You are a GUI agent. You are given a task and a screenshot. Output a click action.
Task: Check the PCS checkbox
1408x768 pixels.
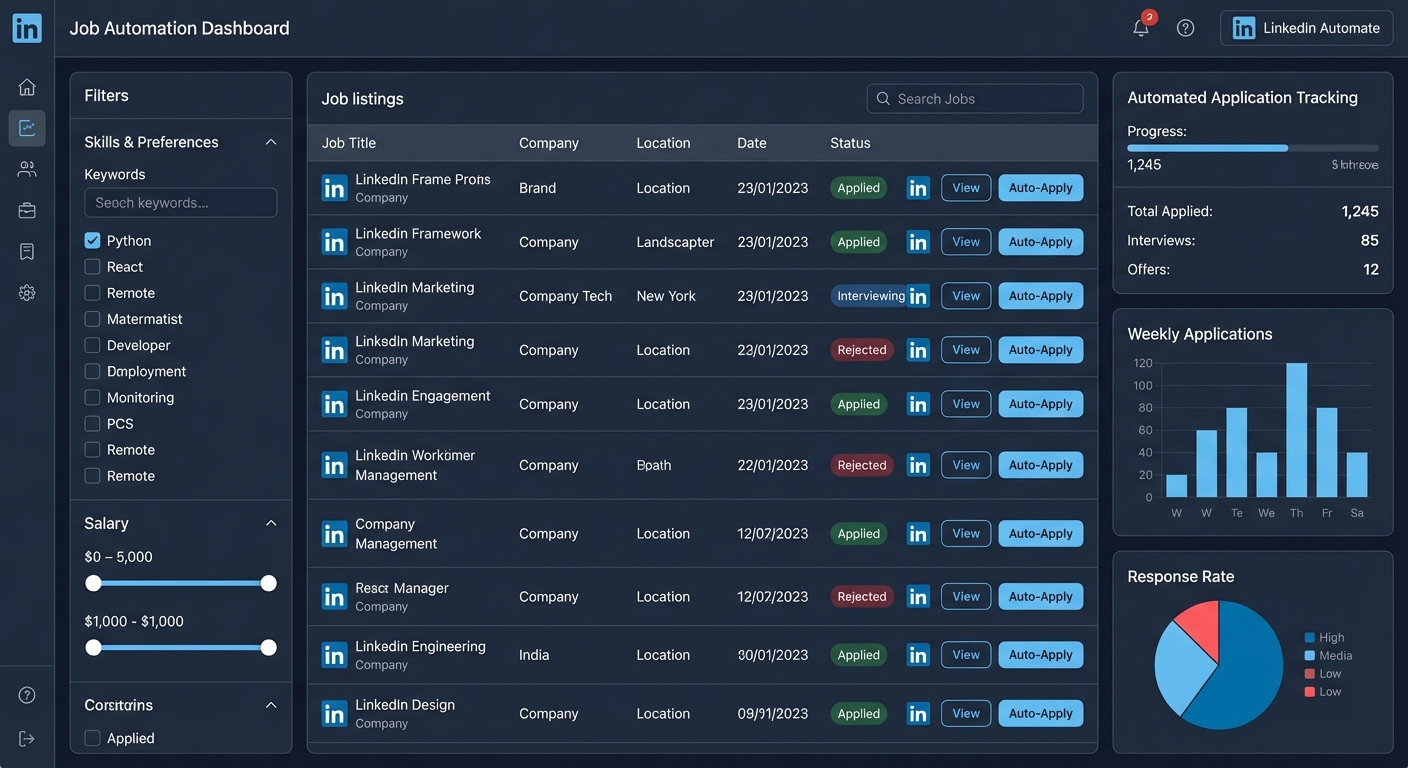[x=92, y=423]
